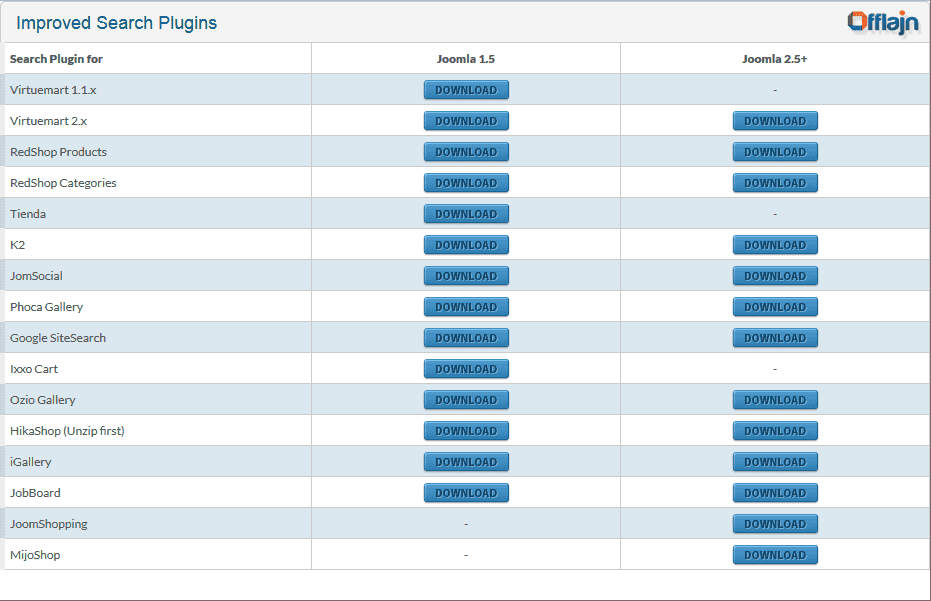The height and width of the screenshot is (601, 931).
Task: Select the 'HikaShop (Unzip first)' row label
Action: tap(67, 431)
